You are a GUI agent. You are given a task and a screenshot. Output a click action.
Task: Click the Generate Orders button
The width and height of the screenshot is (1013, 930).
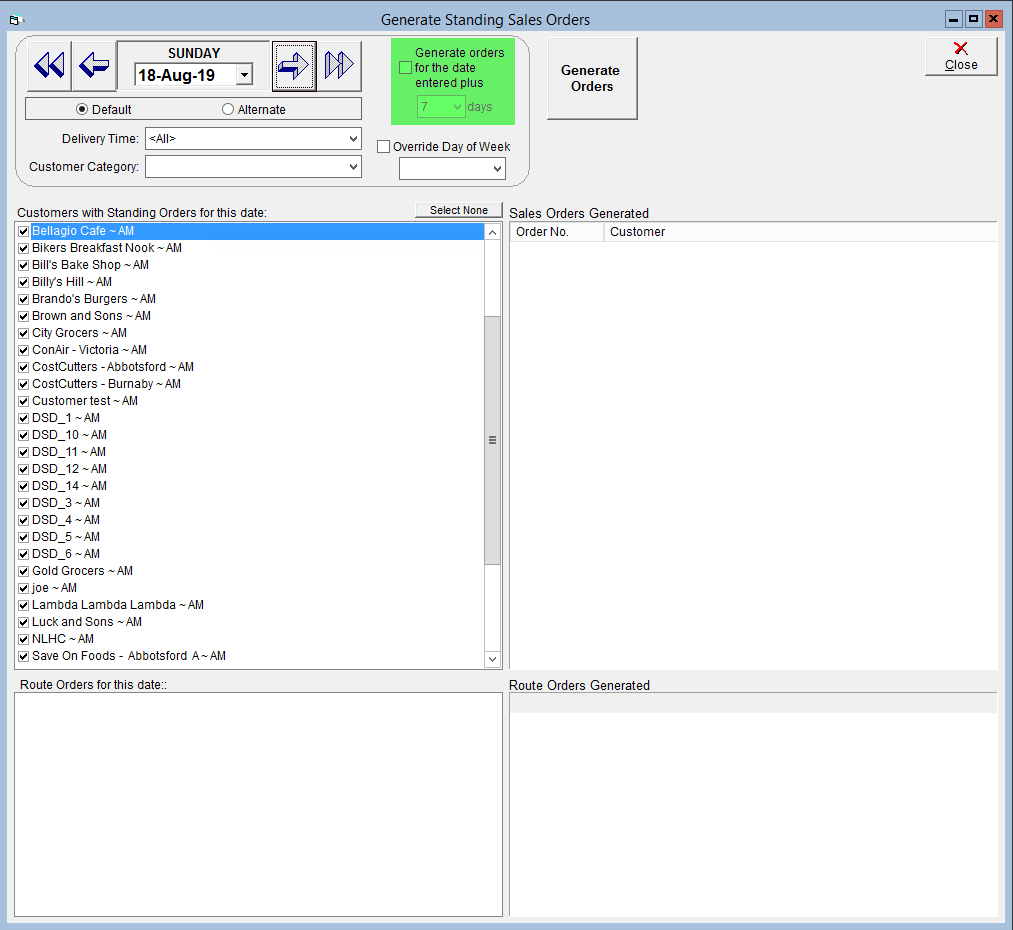[592, 78]
